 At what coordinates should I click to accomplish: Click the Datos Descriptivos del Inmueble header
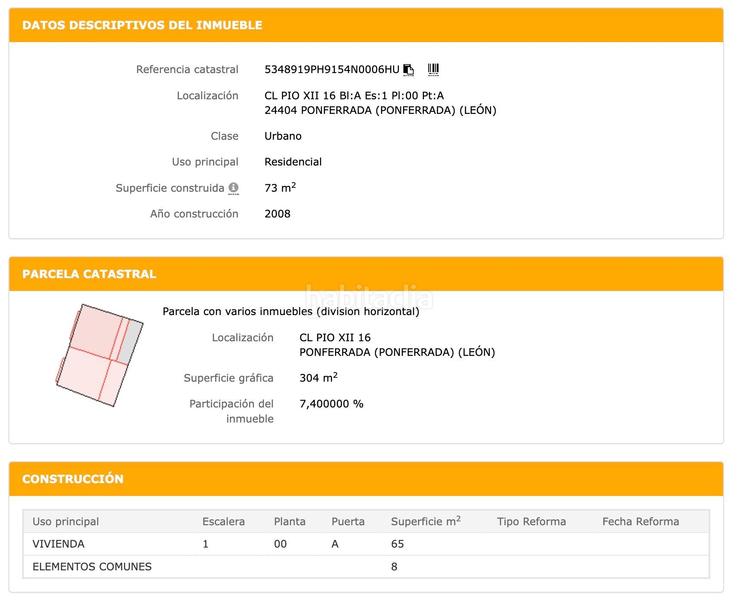point(142,25)
